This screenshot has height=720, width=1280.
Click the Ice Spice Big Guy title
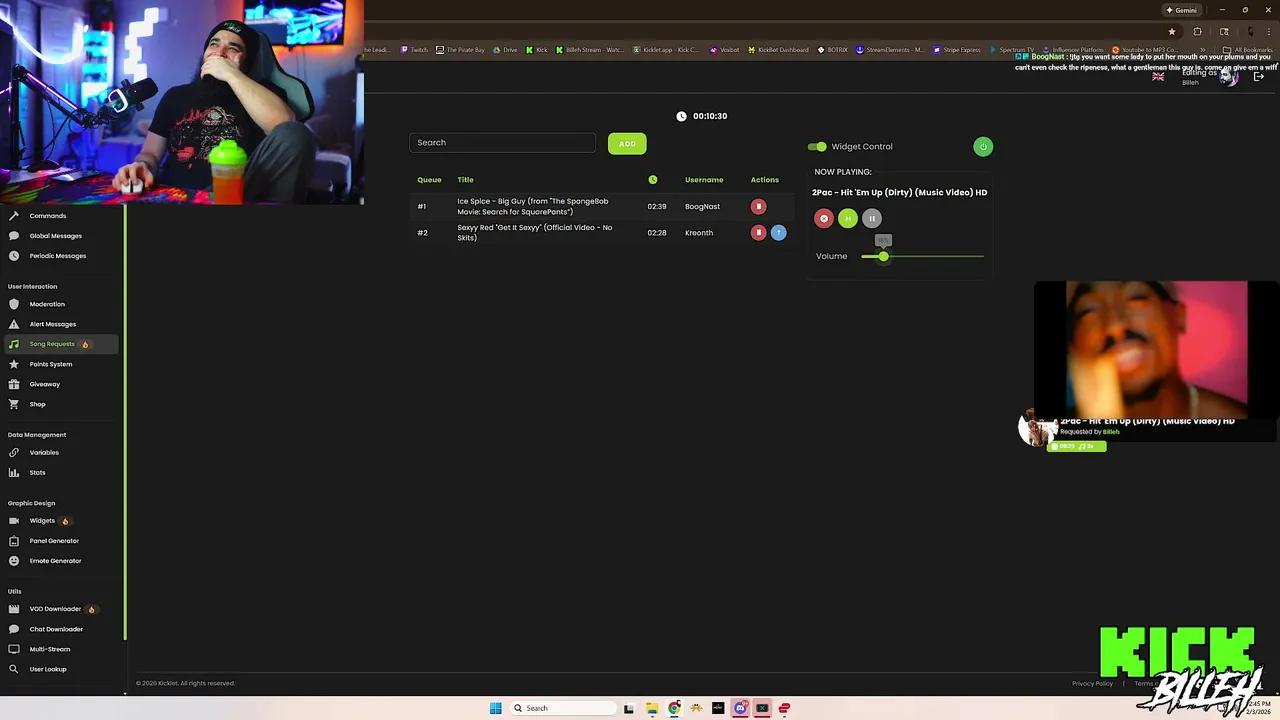tap(533, 207)
